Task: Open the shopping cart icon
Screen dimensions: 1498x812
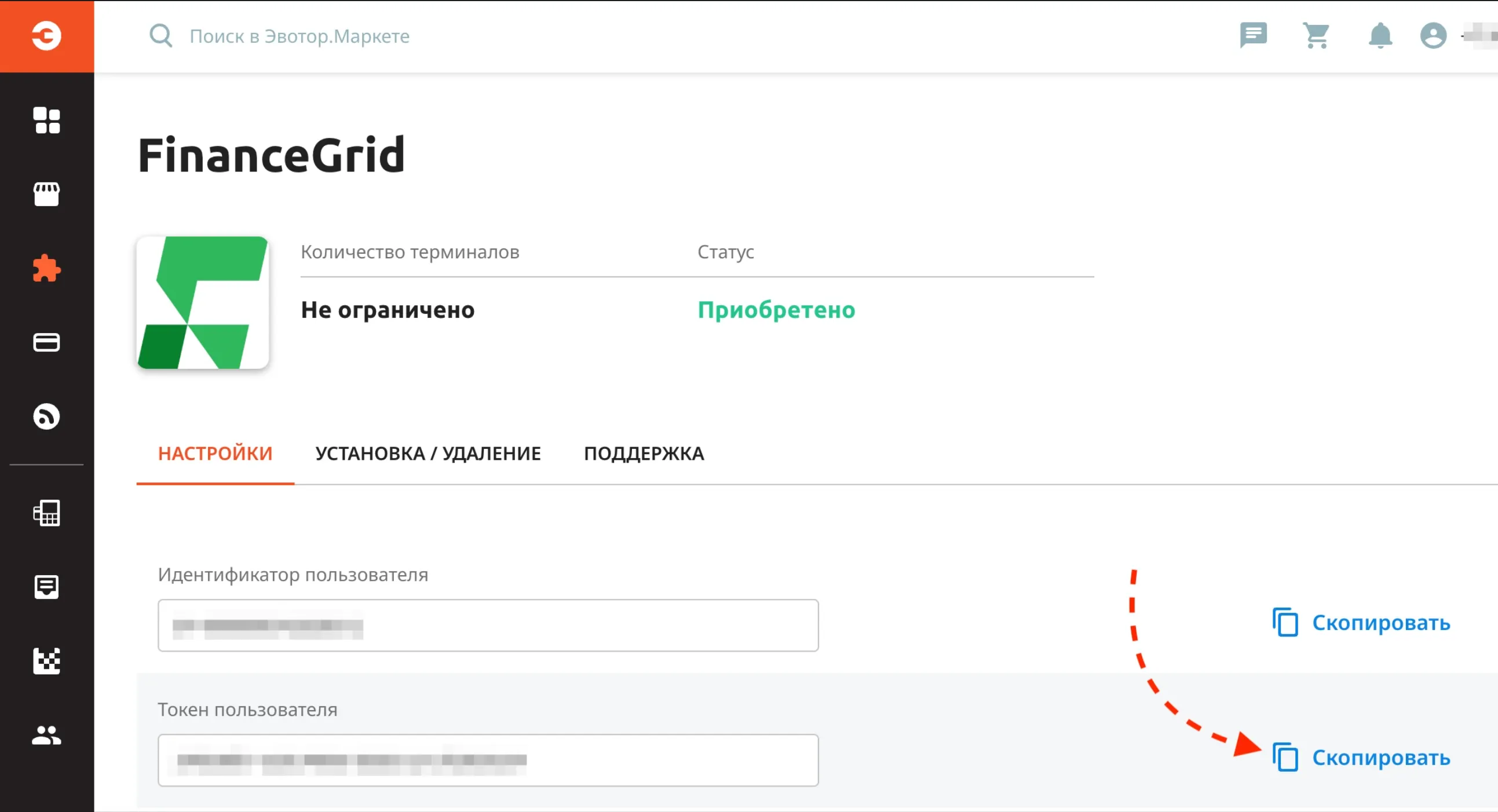Action: point(1316,36)
